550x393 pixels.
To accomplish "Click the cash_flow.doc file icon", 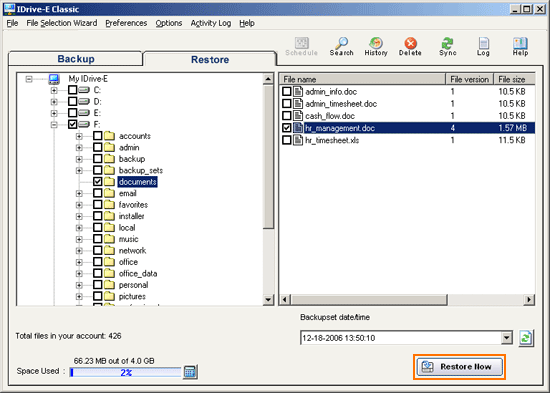I will (298, 115).
